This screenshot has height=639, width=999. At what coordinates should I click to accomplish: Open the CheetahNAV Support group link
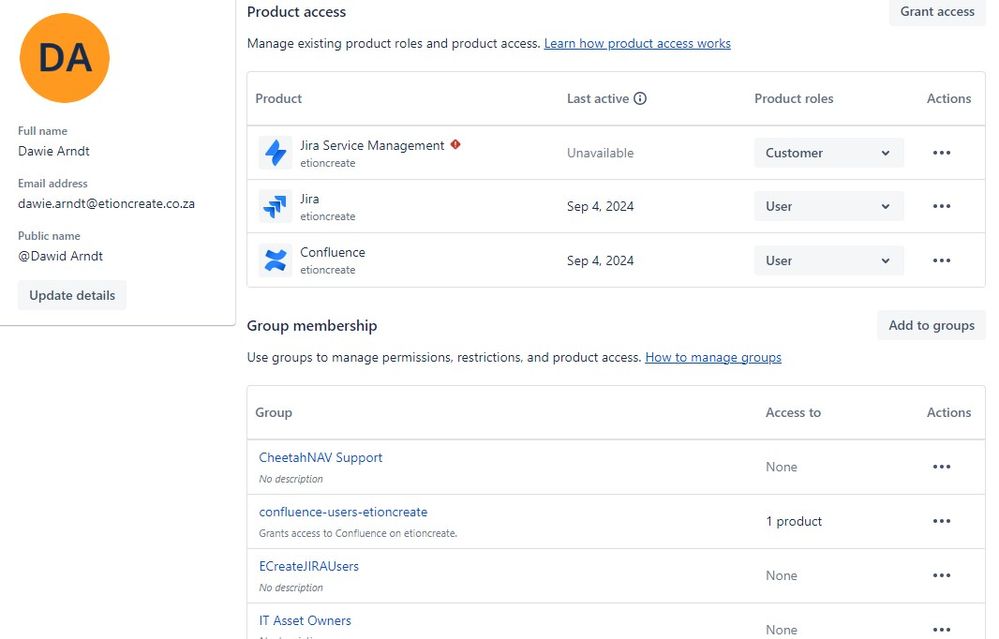click(320, 457)
